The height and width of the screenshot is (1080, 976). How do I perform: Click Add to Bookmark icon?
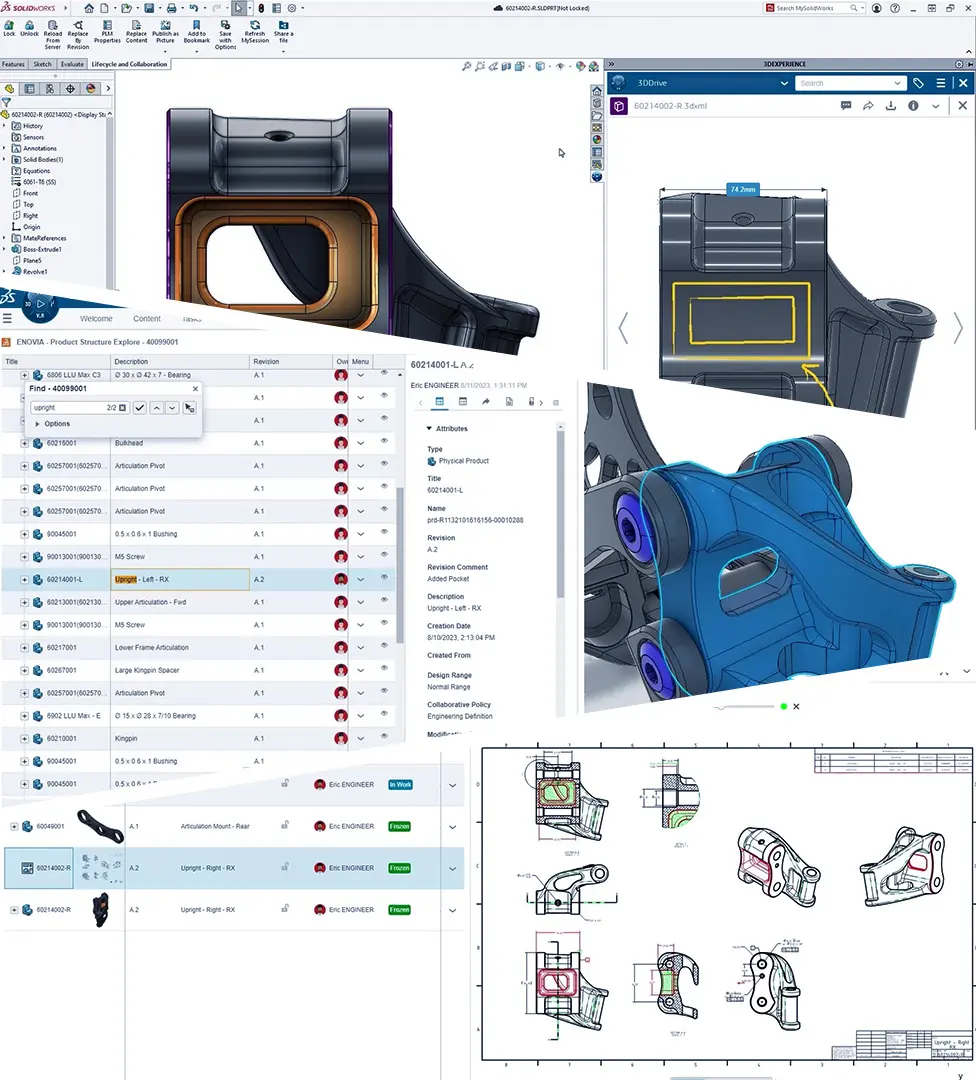click(x=196, y=25)
